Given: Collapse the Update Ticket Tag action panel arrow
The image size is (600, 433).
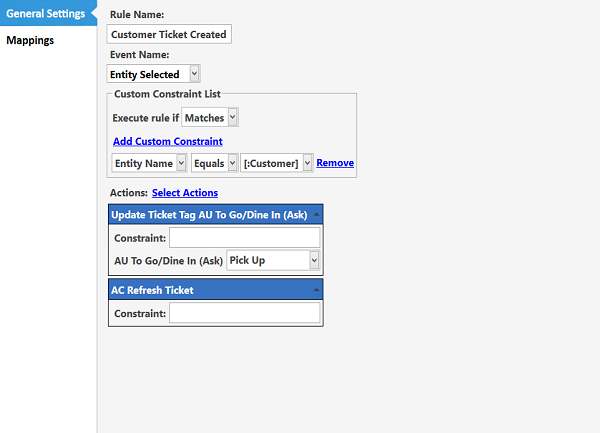Looking at the screenshot, I should (x=316, y=215).
